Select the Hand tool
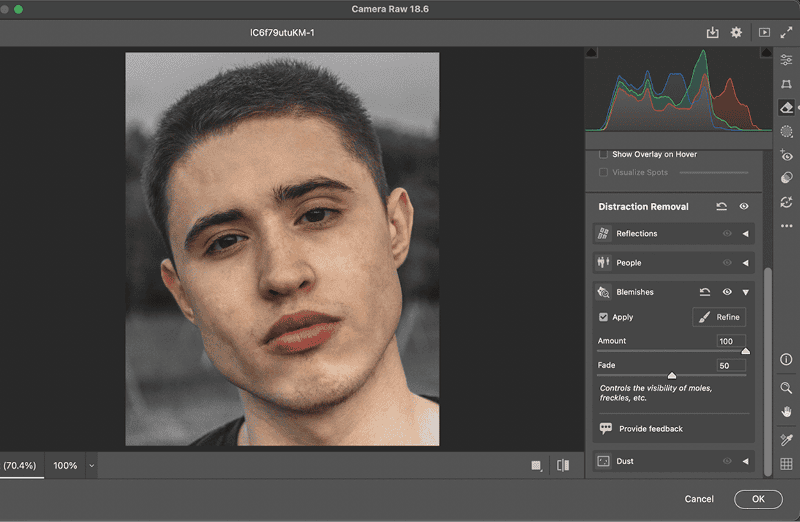This screenshot has width=800, height=522. point(786,412)
